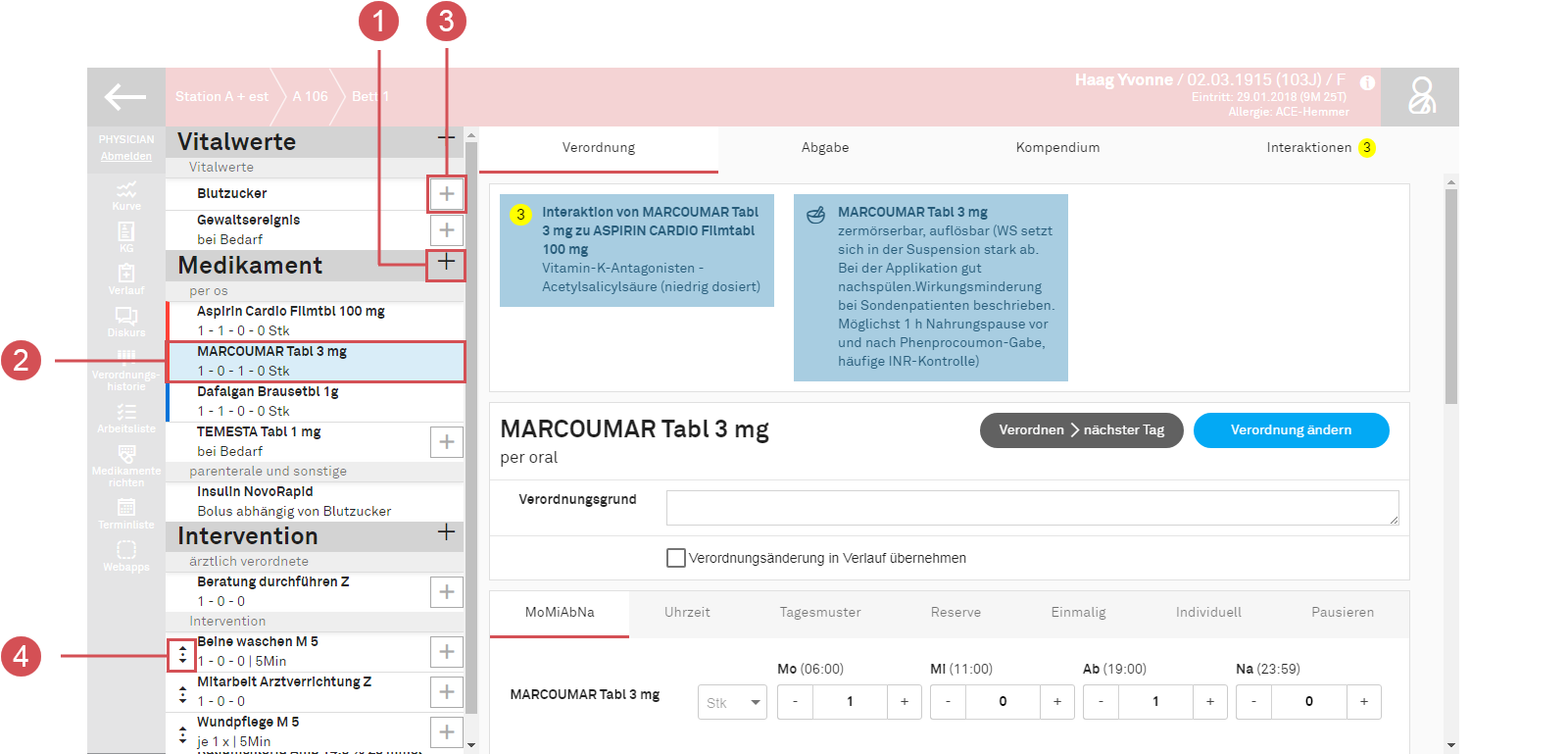Image resolution: width=1568 pixels, height=754 pixels.
Task: Select the Individuell schedule tab
Action: 1208,613
